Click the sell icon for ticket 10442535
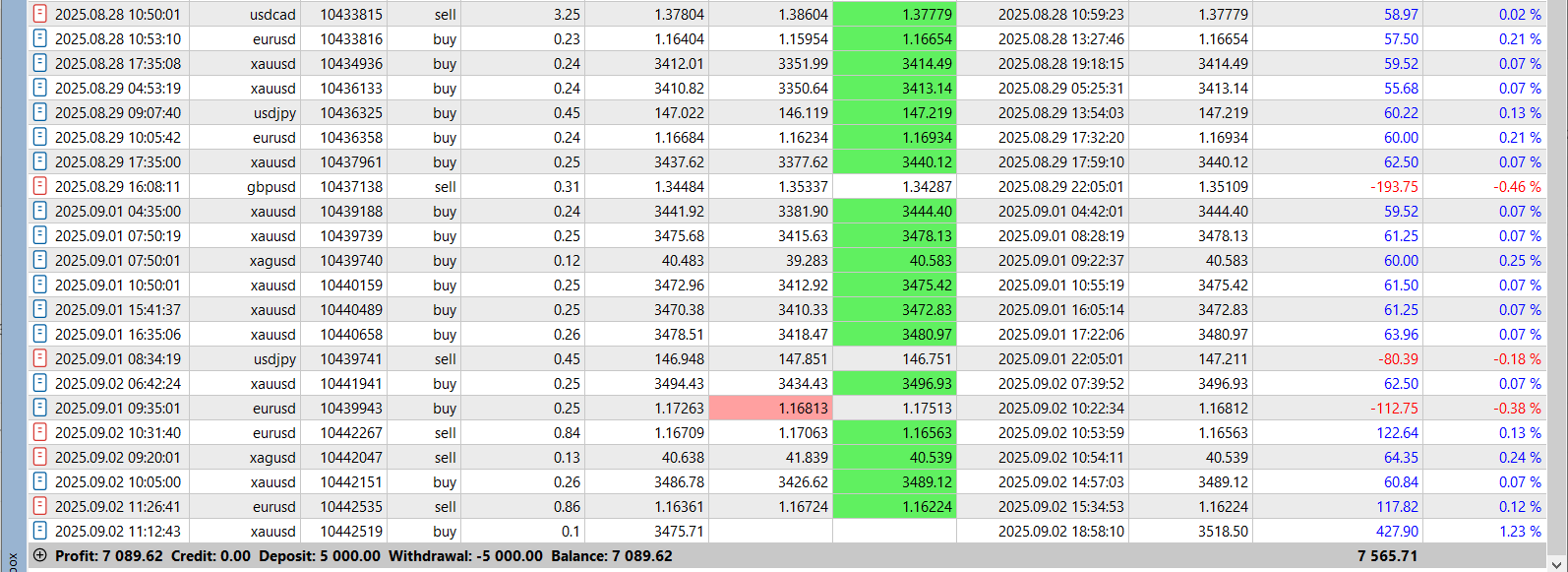The width and height of the screenshot is (1568, 572). point(40,506)
